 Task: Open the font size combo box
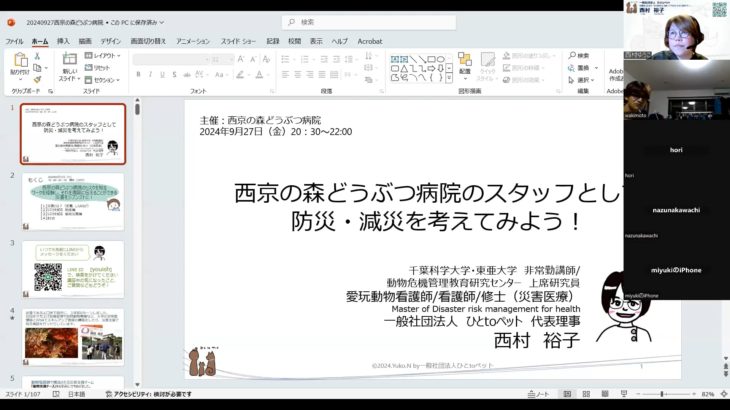coord(222,60)
